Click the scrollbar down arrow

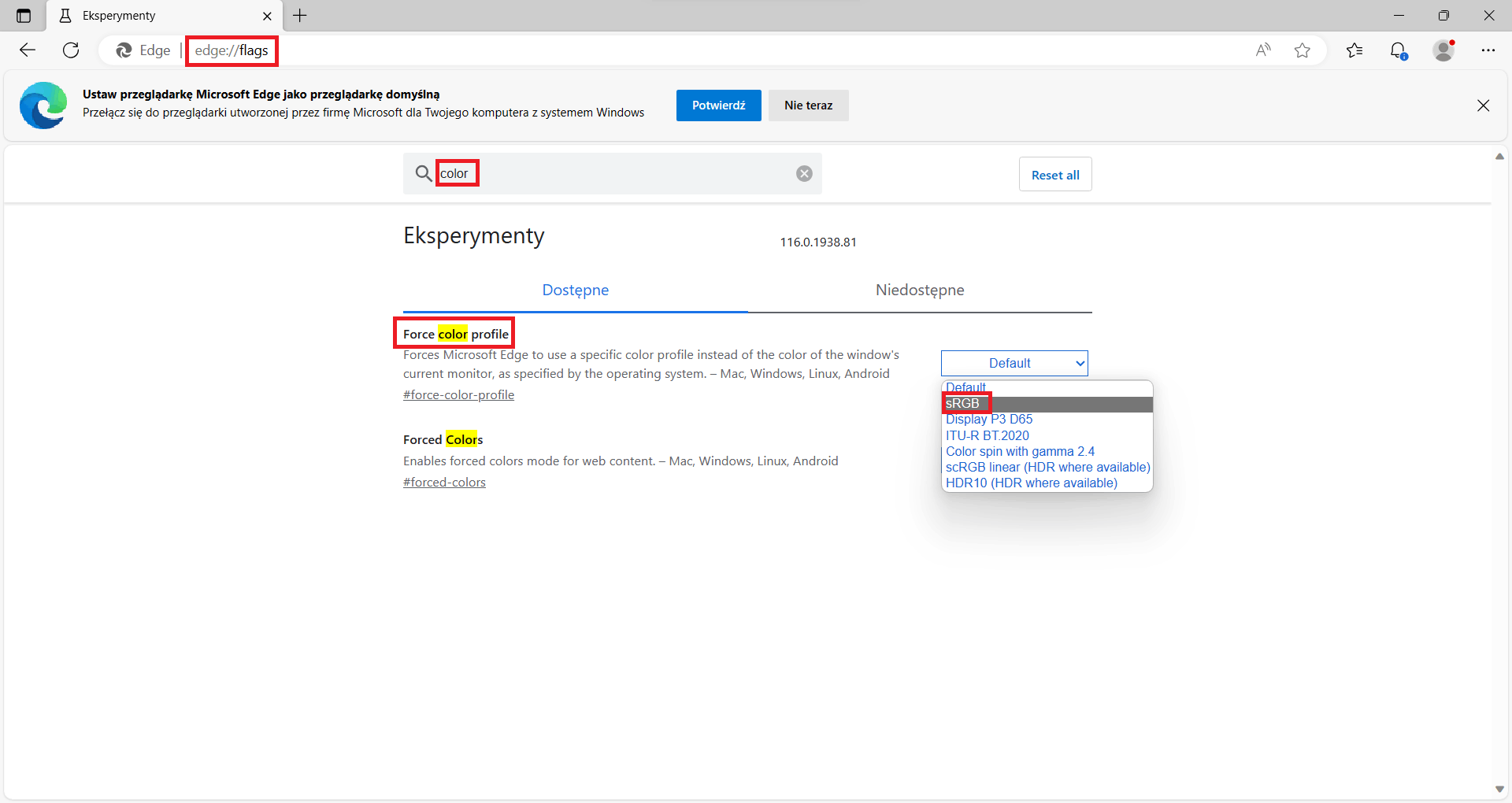click(x=1499, y=790)
